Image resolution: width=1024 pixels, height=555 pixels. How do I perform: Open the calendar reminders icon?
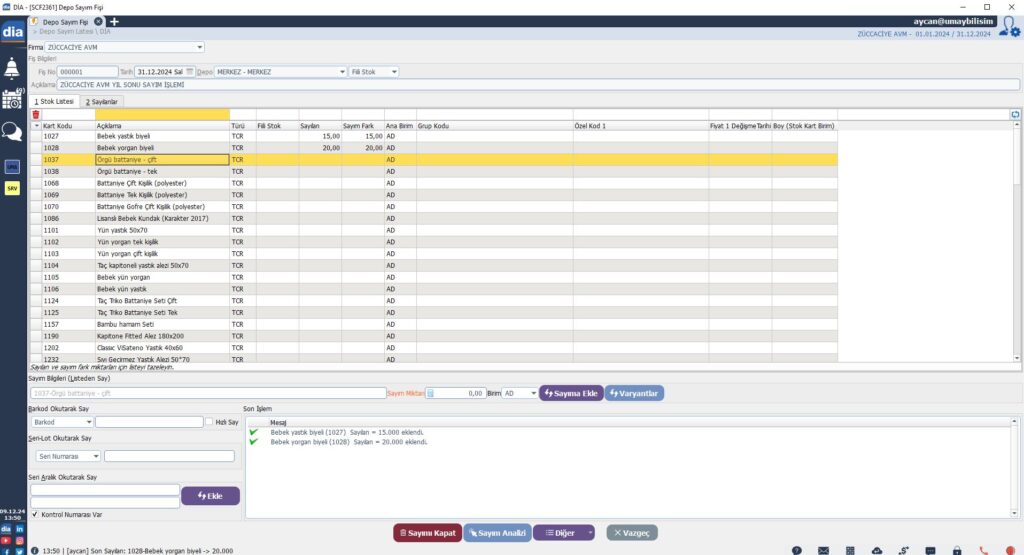pos(12,99)
